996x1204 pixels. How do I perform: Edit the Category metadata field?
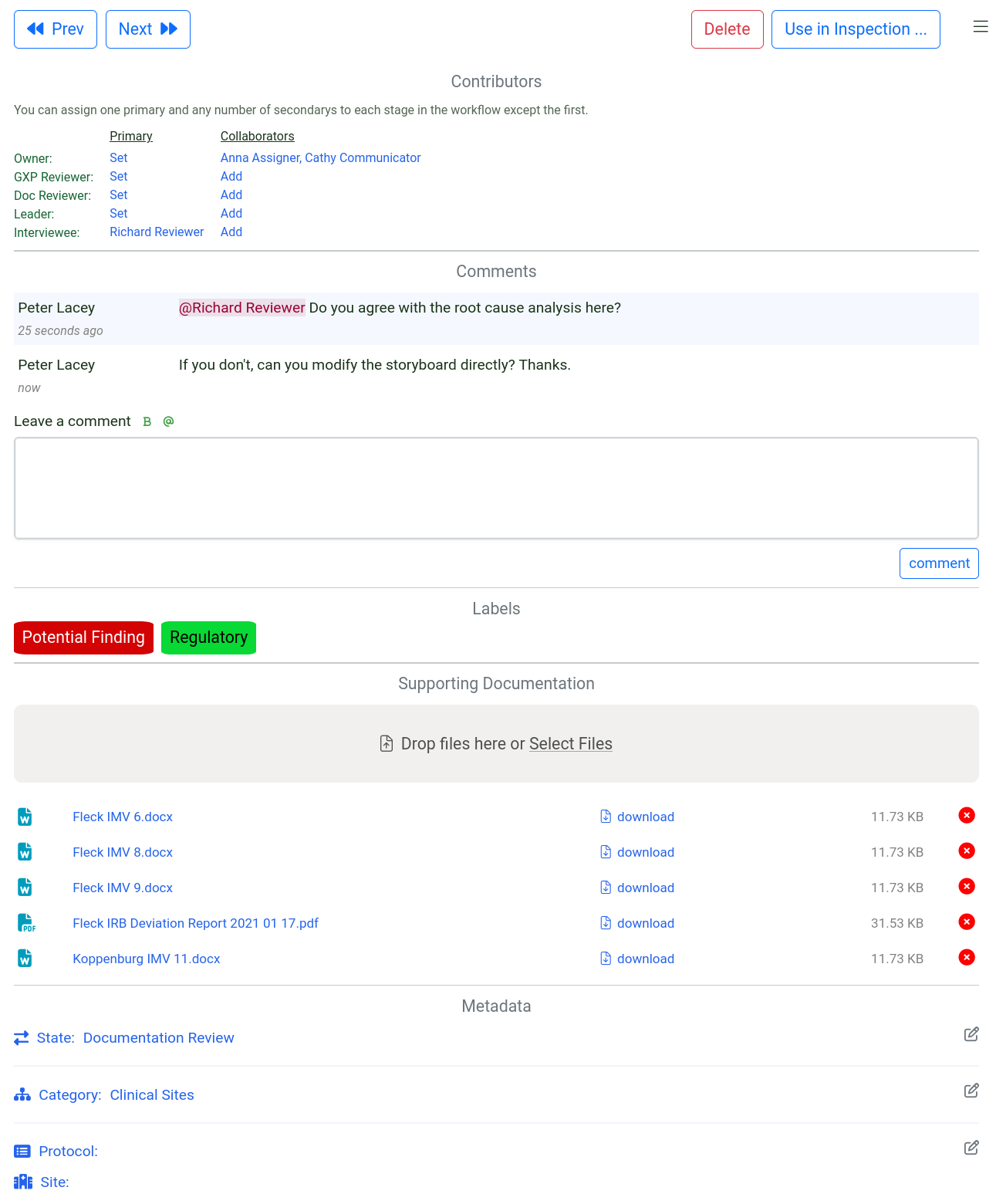(x=971, y=1091)
